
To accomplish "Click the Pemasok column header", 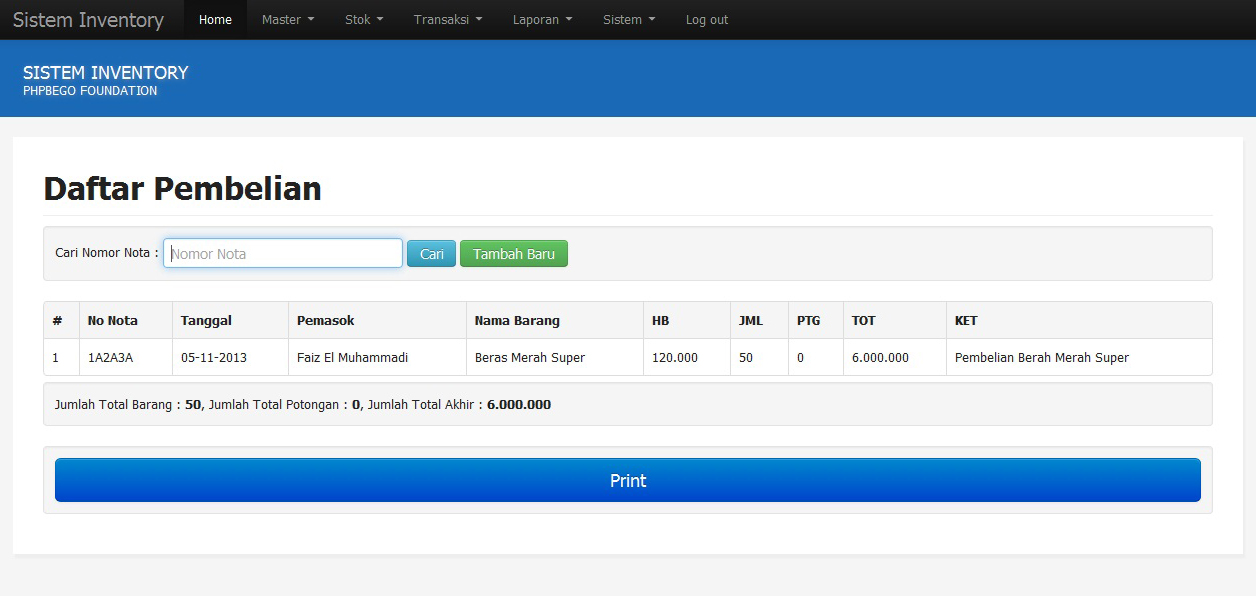I will pyautogui.click(x=325, y=321).
